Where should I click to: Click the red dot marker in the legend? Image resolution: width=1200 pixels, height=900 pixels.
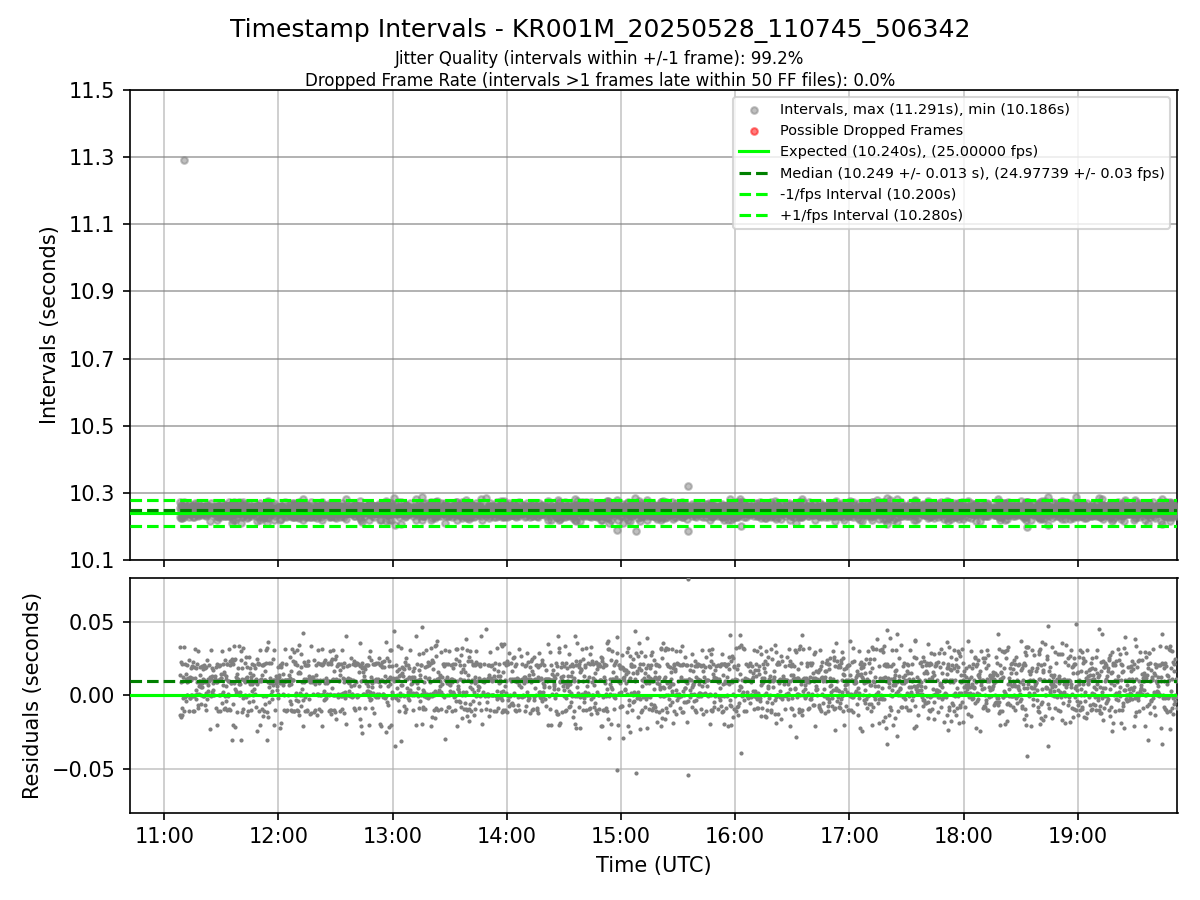click(755, 131)
